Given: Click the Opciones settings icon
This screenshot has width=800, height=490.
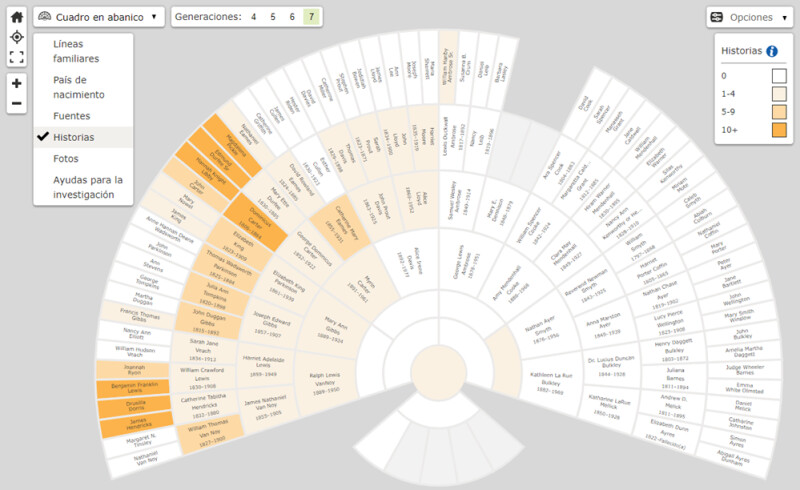Looking at the screenshot, I should pyautogui.click(x=717, y=17).
